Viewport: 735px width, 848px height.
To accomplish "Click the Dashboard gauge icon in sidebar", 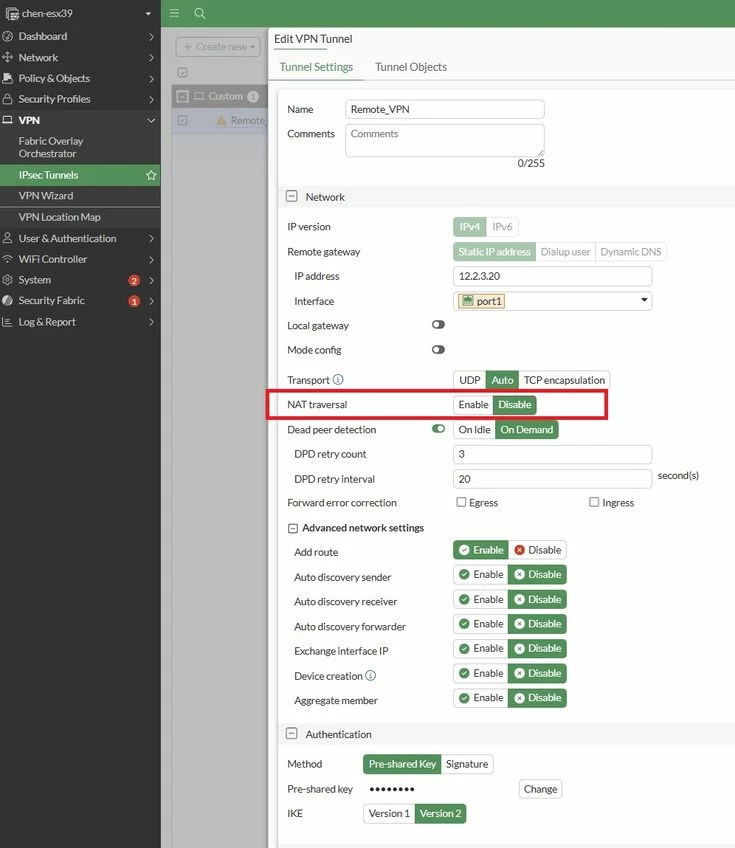I will 8,36.
